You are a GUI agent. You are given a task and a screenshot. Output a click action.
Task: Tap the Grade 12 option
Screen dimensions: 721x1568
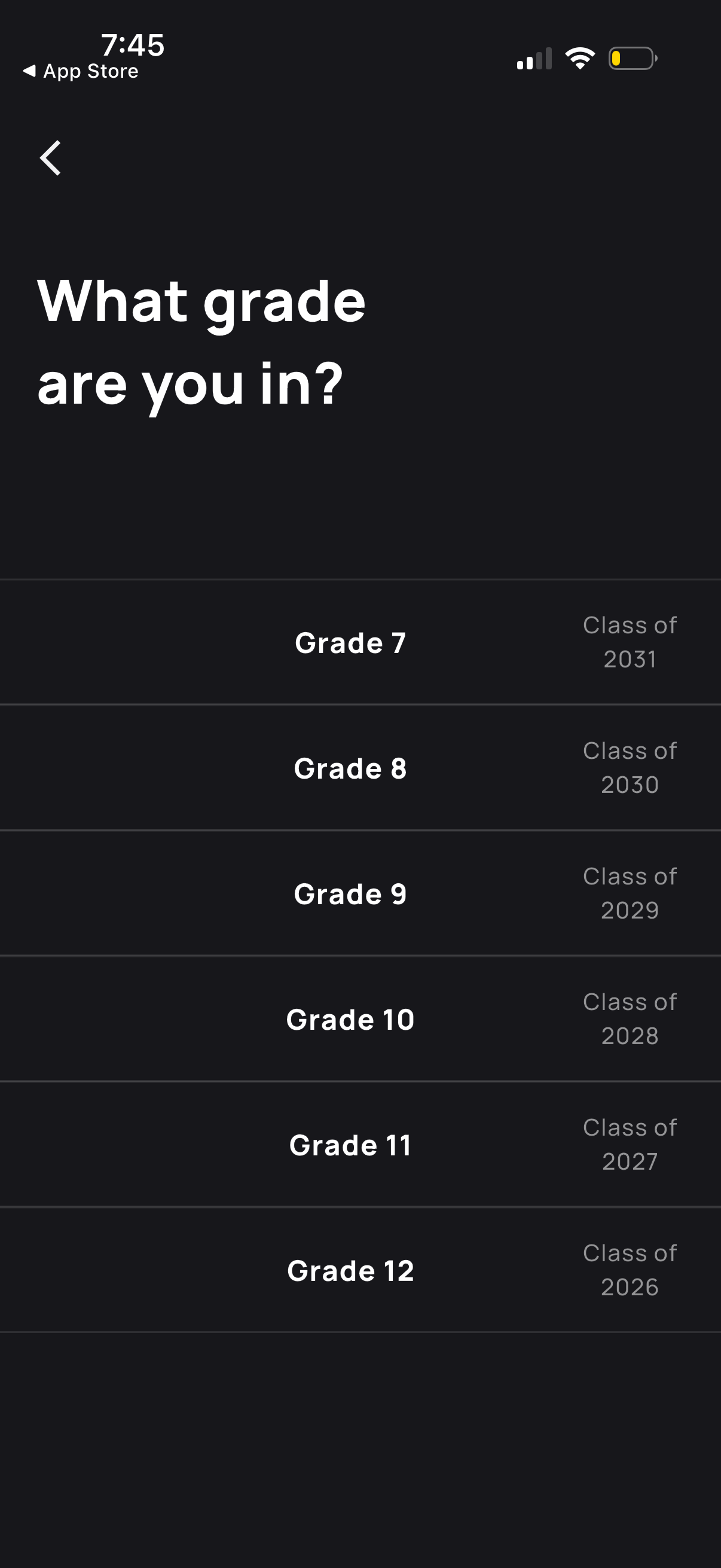[350, 1270]
